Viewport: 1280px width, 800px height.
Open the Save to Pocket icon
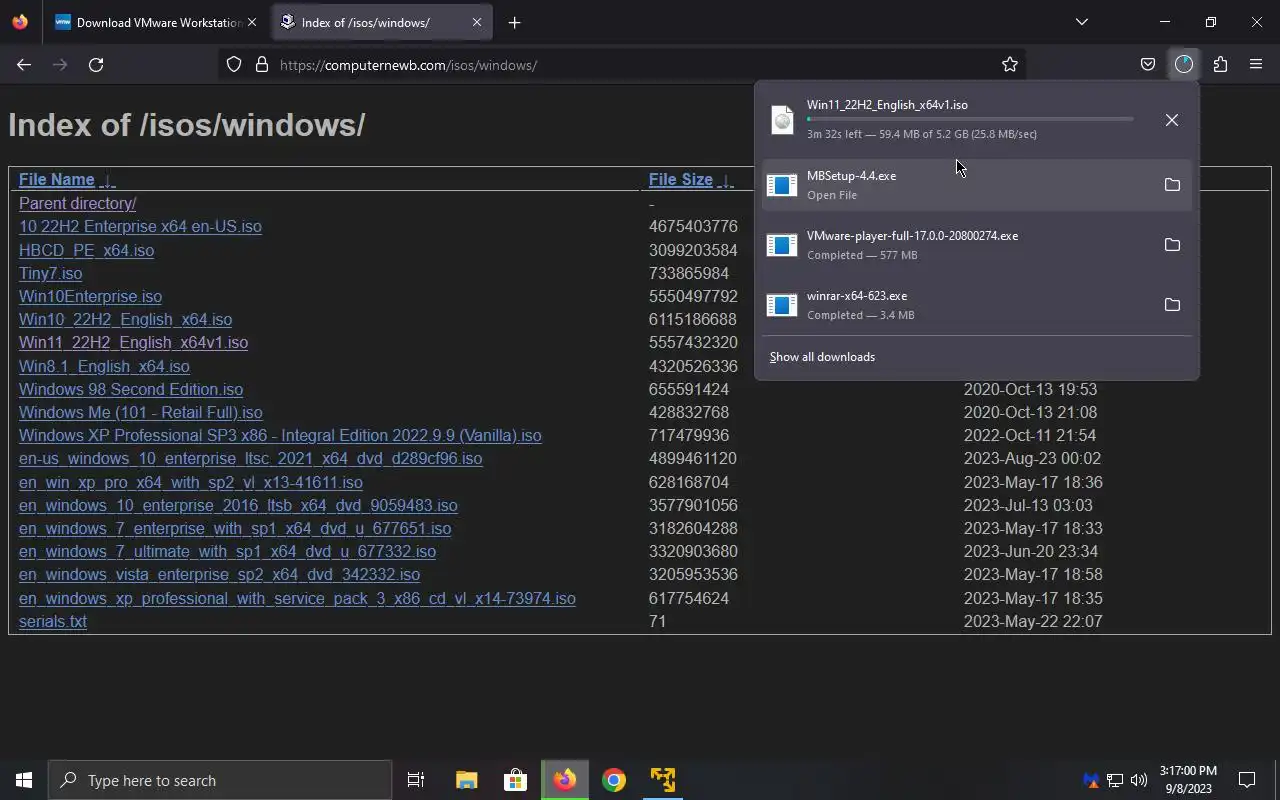point(1148,65)
